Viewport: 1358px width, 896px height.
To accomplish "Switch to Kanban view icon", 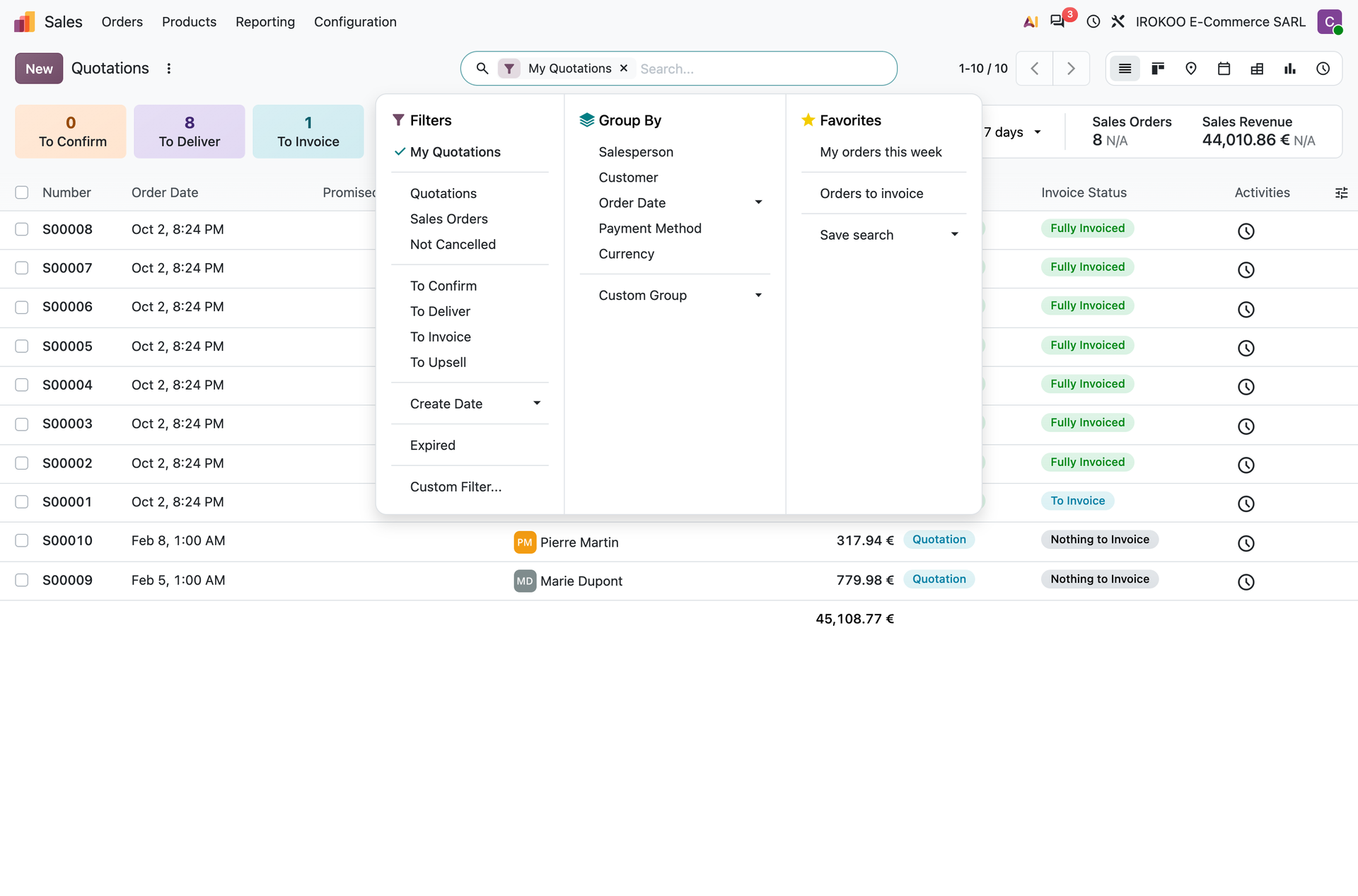I will tap(1158, 69).
